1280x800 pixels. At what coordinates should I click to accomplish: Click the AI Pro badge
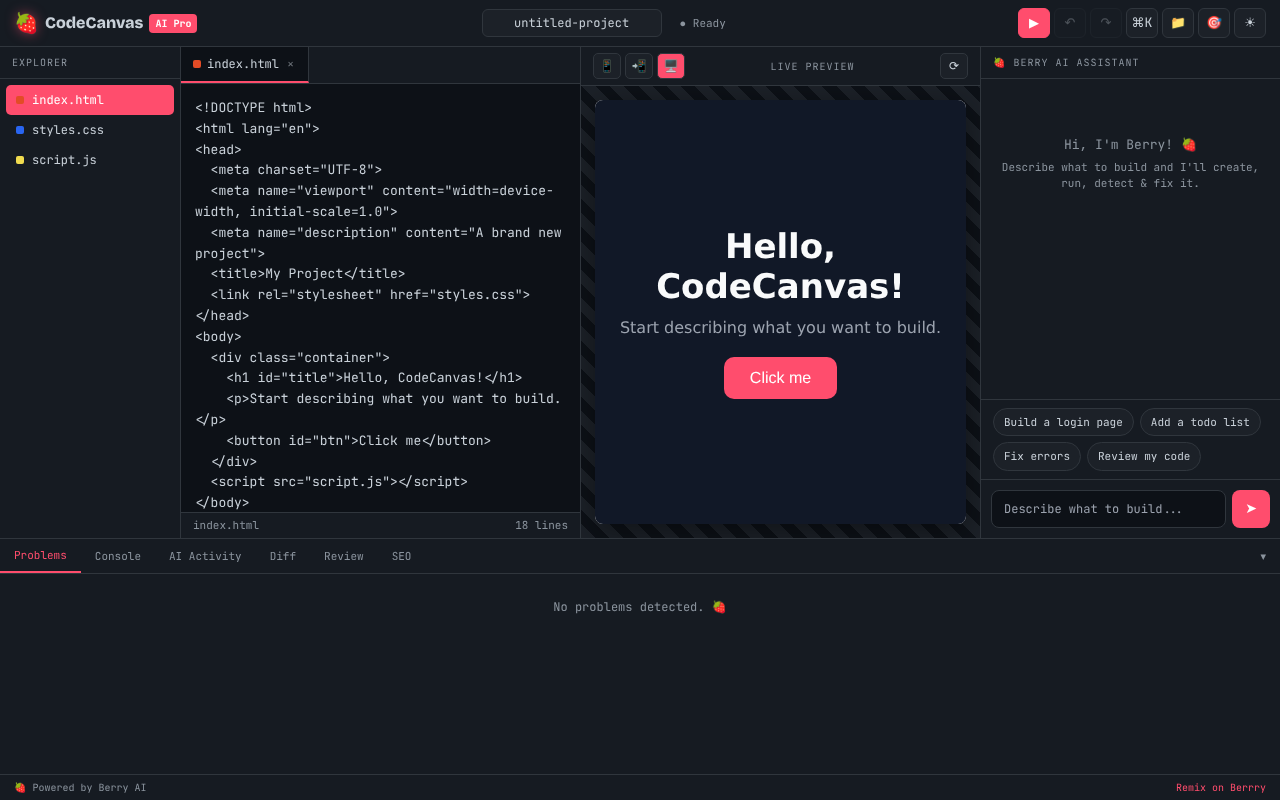(x=173, y=23)
